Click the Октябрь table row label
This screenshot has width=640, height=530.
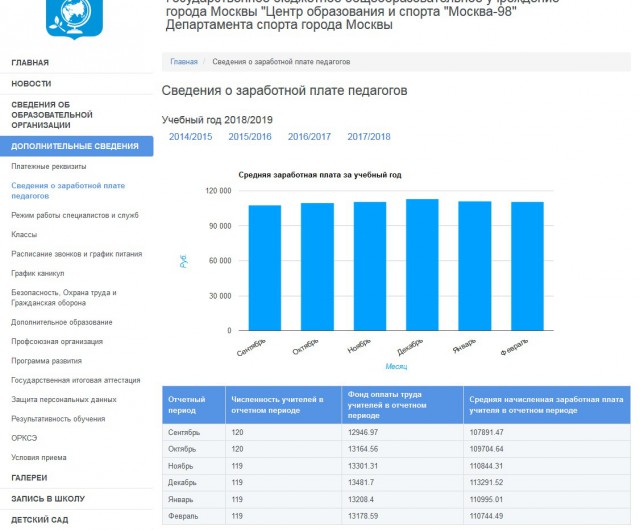tap(182, 449)
